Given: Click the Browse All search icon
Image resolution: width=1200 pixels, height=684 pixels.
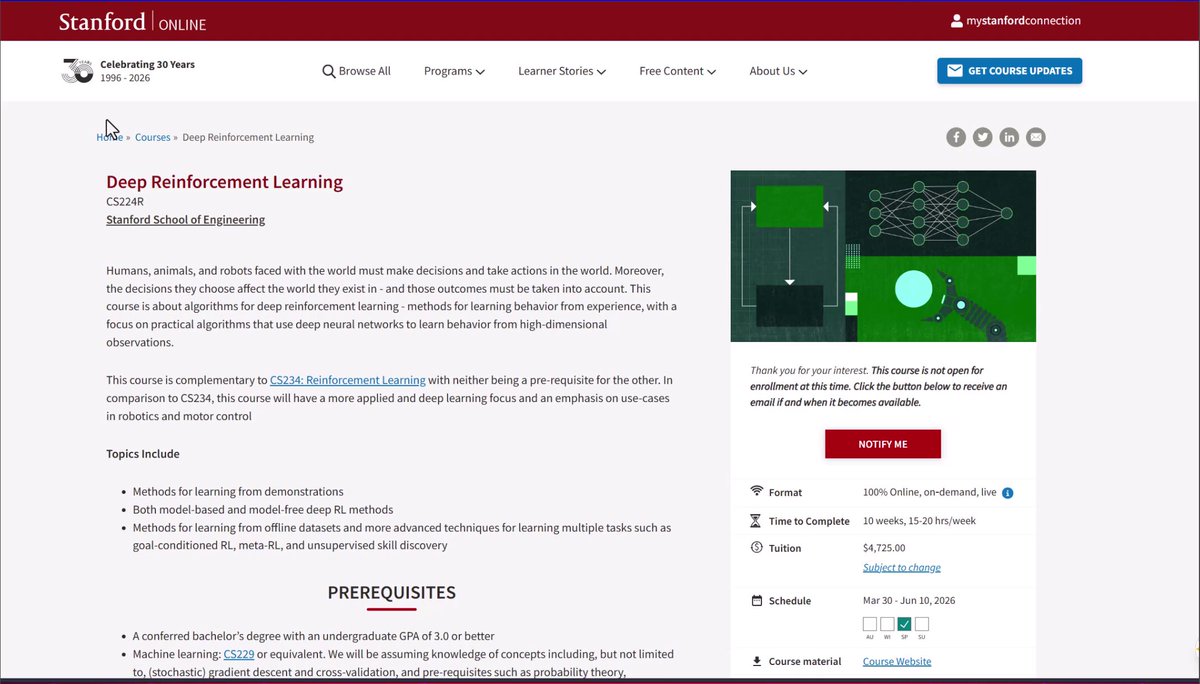Looking at the screenshot, I should point(328,71).
